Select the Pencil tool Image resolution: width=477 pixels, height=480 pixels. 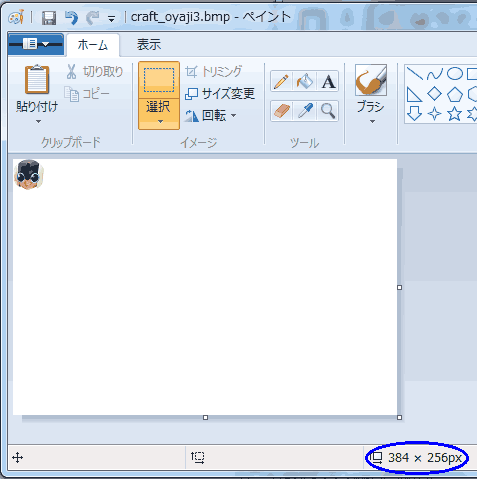tap(281, 81)
